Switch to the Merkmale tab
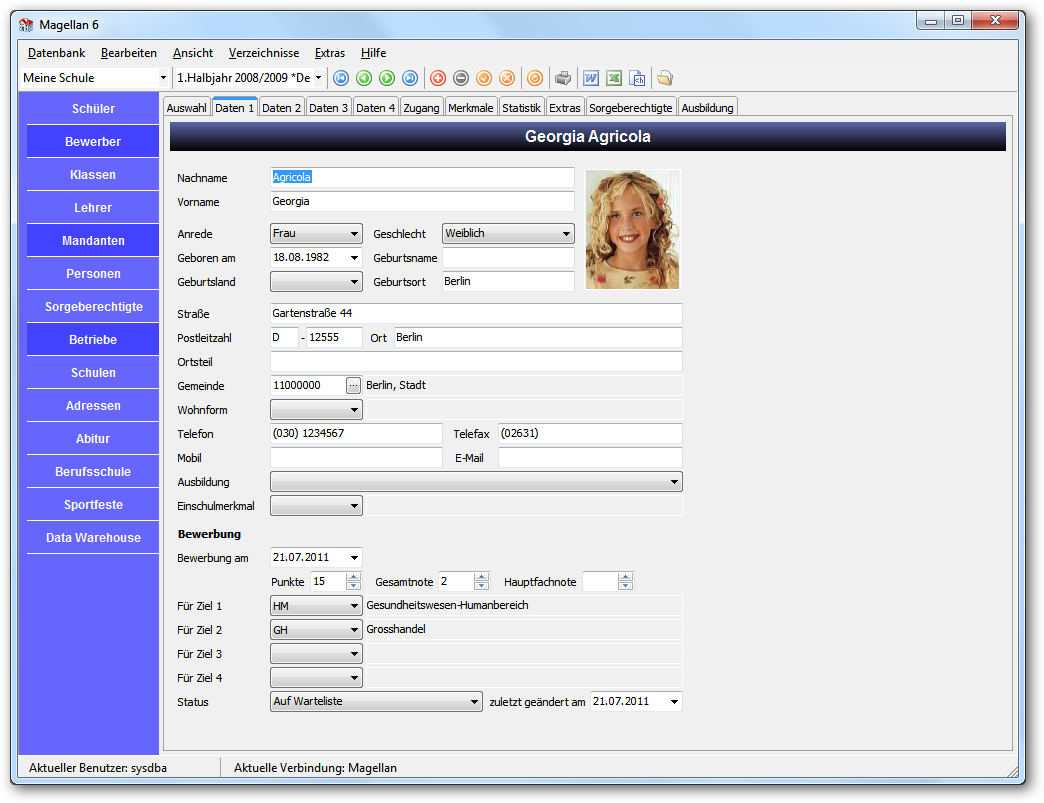1044x803 pixels. point(471,108)
